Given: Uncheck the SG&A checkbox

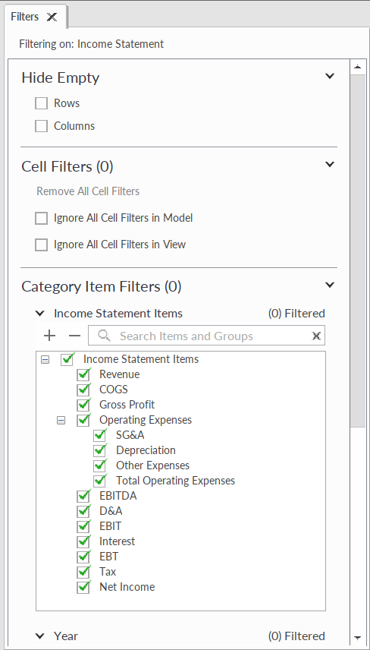Looking at the screenshot, I should pos(100,436).
